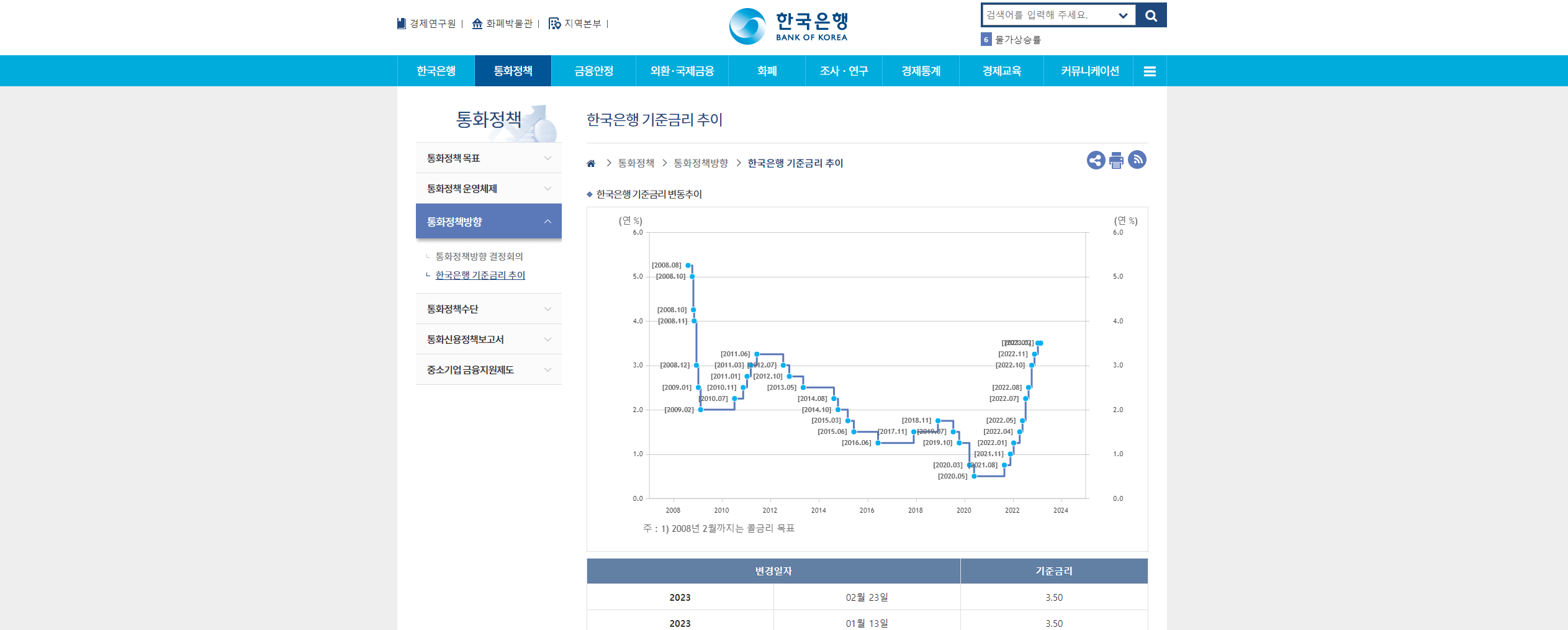
Task: Click the RSS feed icon
Action: 1137,160
